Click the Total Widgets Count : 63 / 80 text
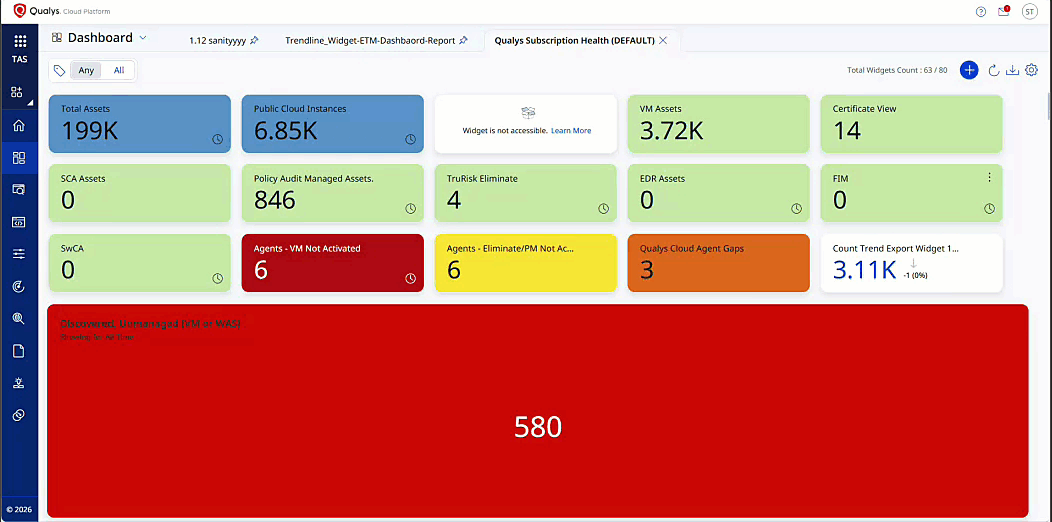 tap(897, 70)
